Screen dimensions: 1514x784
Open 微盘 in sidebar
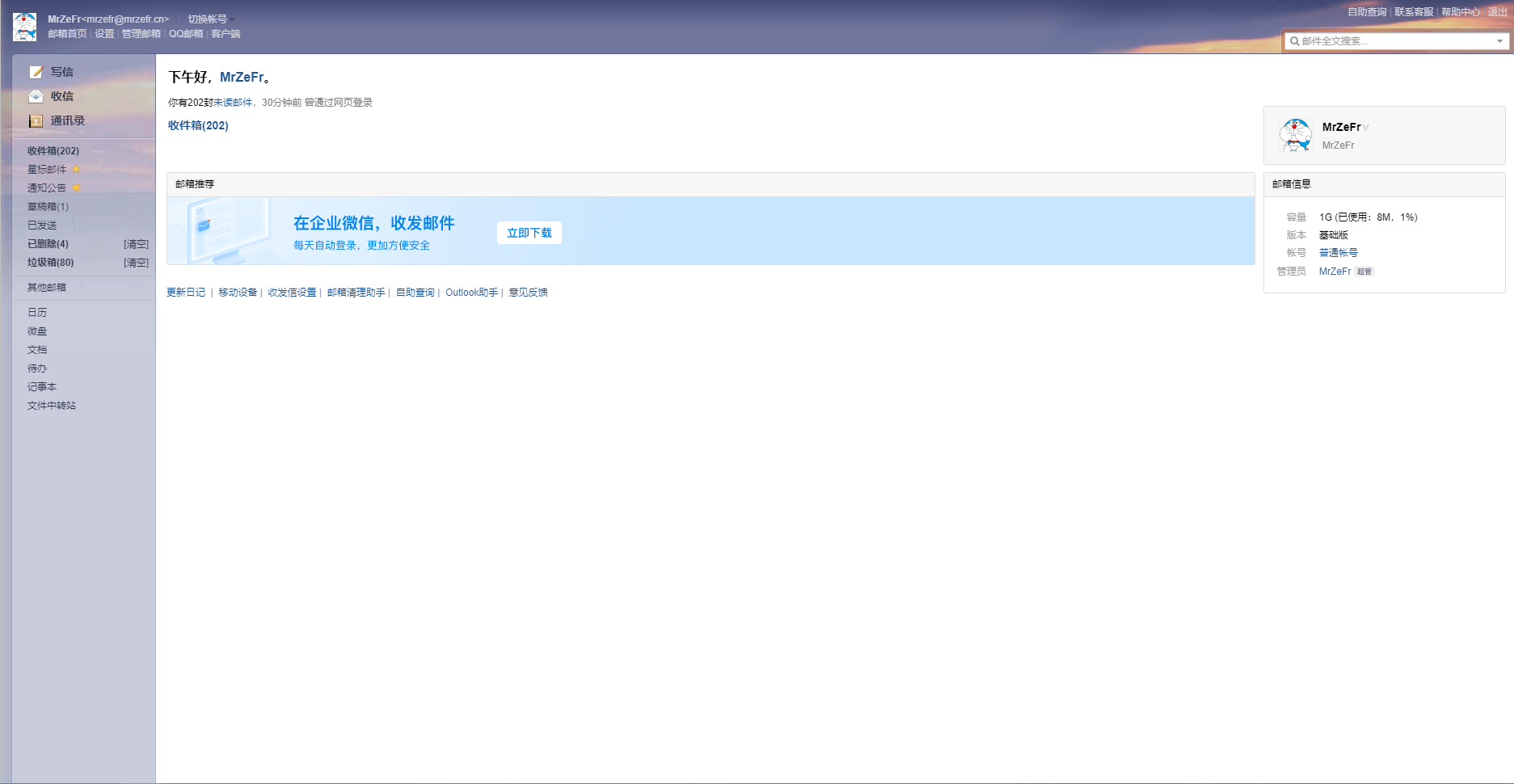[x=37, y=331]
